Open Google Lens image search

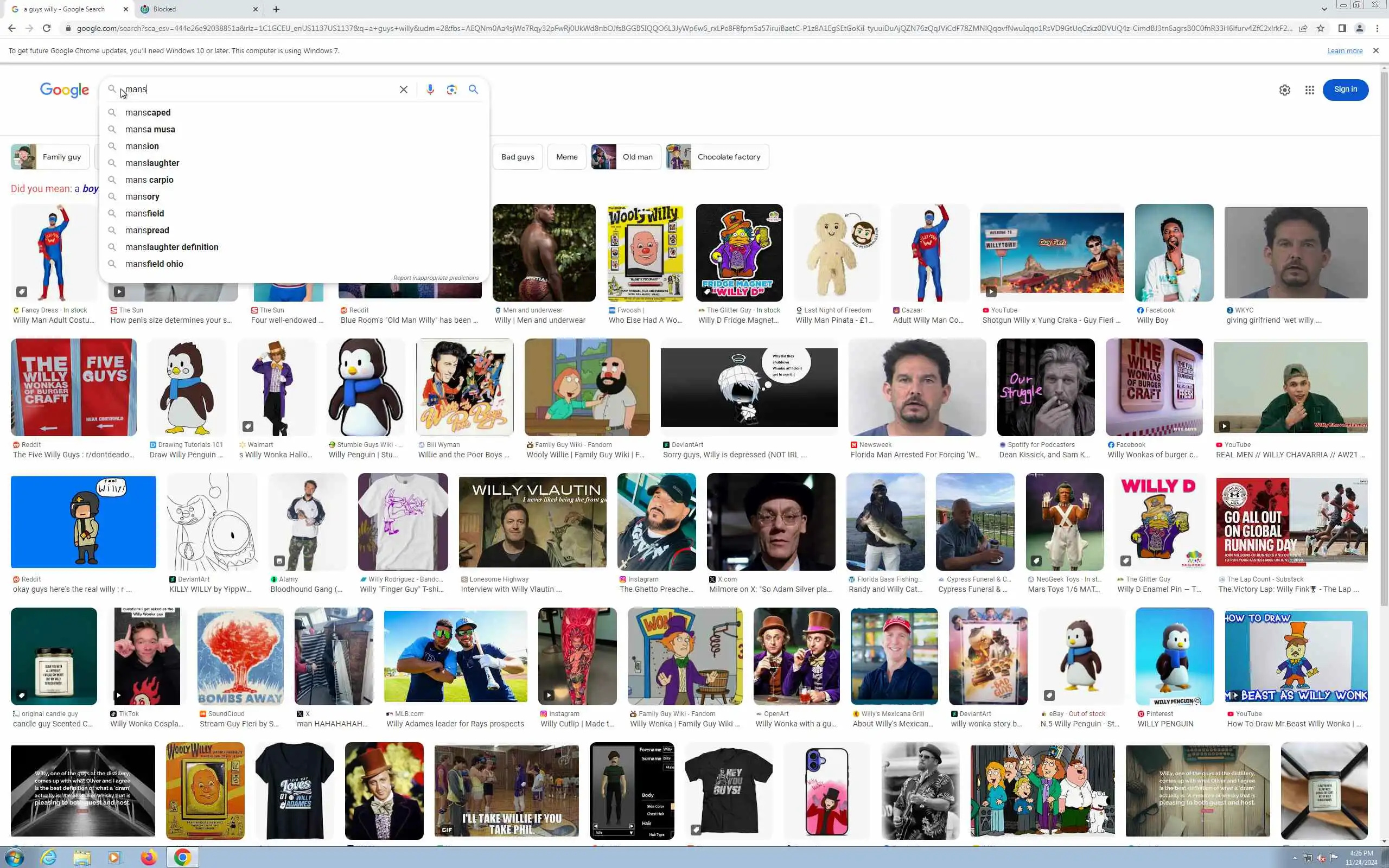coord(452,90)
